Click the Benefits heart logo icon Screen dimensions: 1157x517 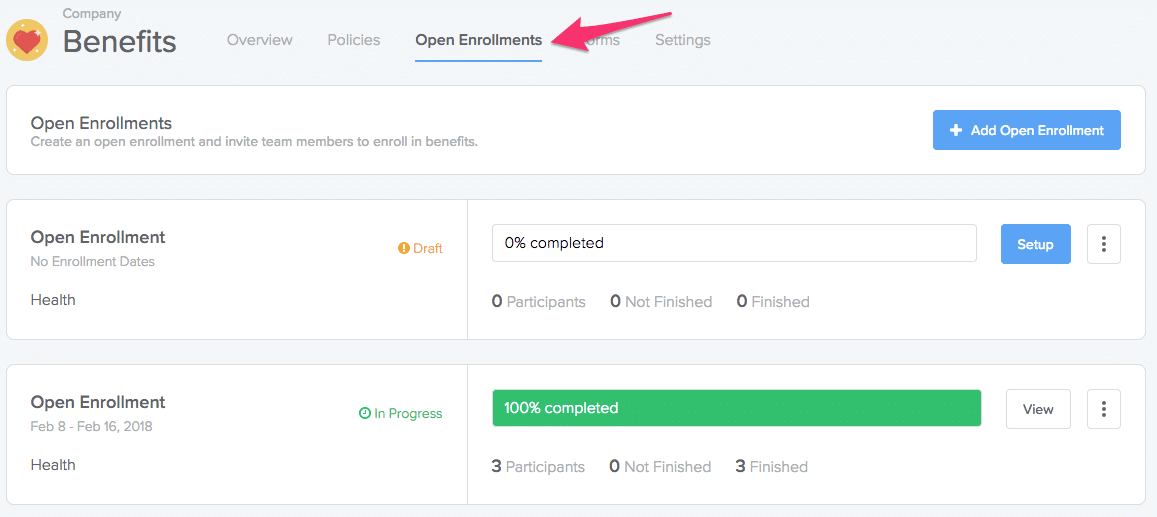(x=27, y=40)
